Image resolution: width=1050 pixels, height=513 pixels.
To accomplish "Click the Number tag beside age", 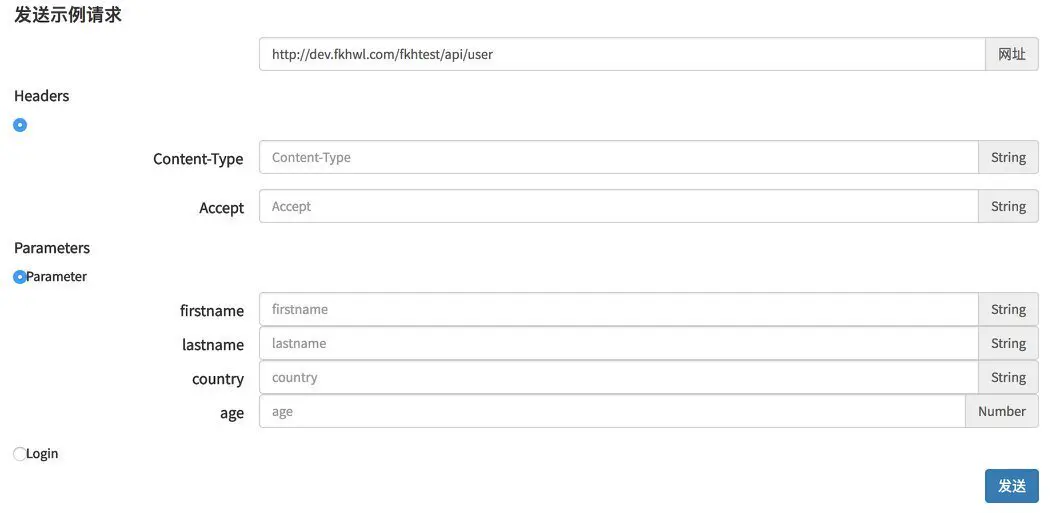I will (1001, 411).
